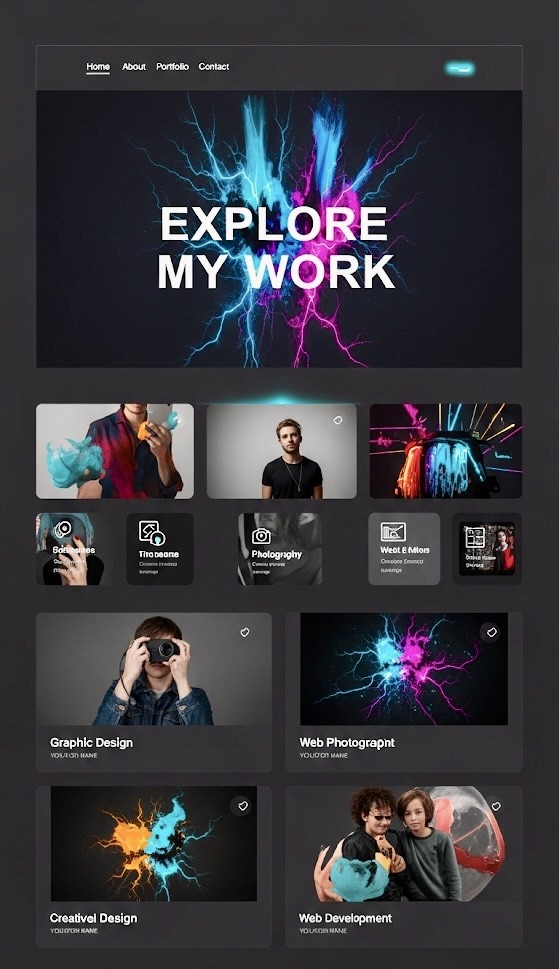Open the neon dripping paint thumbnail

(x=445, y=451)
